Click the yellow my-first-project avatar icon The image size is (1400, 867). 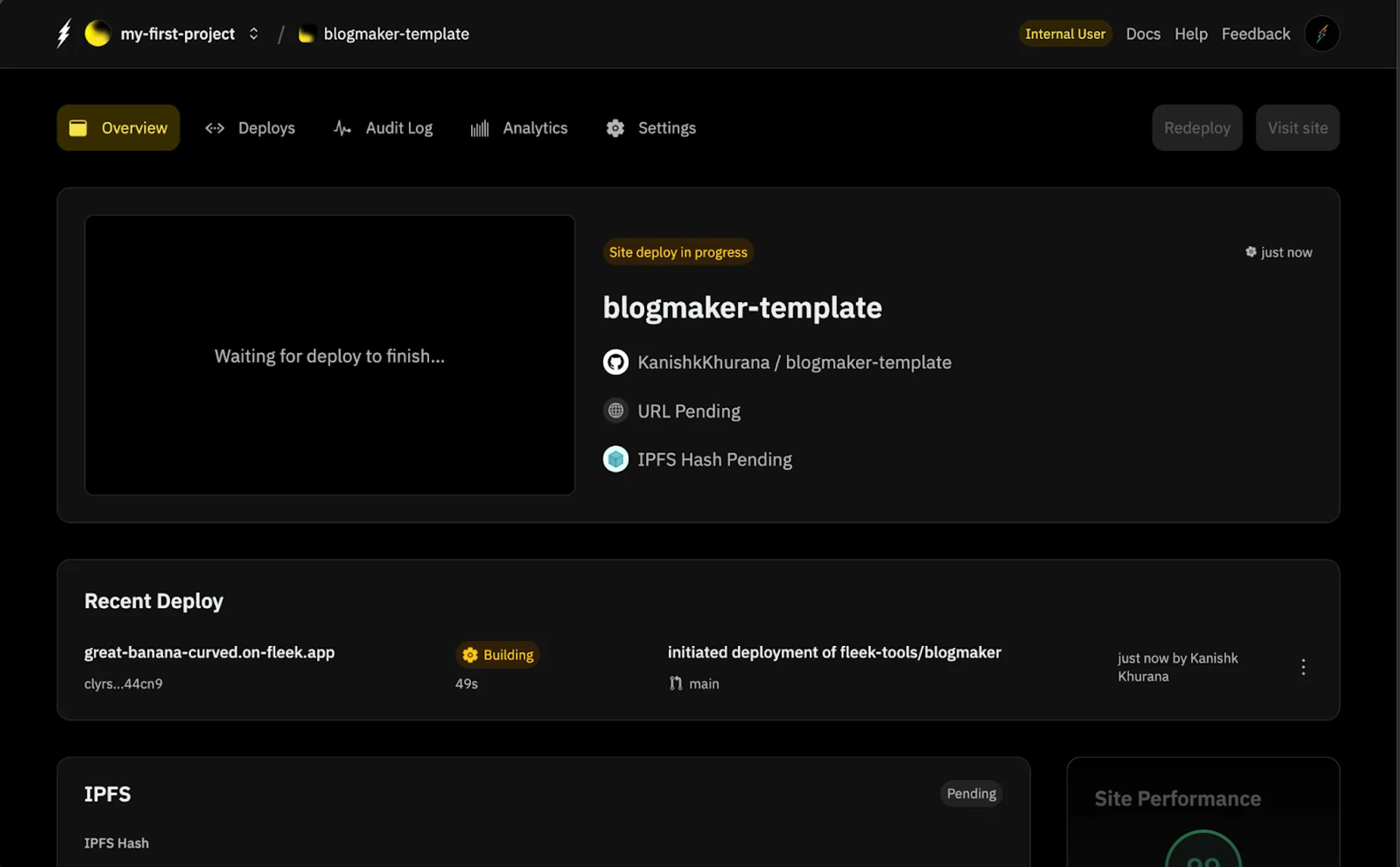(x=97, y=34)
